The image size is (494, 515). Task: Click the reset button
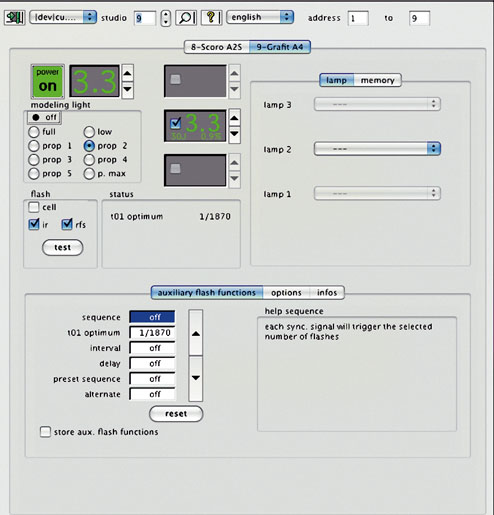click(176, 414)
